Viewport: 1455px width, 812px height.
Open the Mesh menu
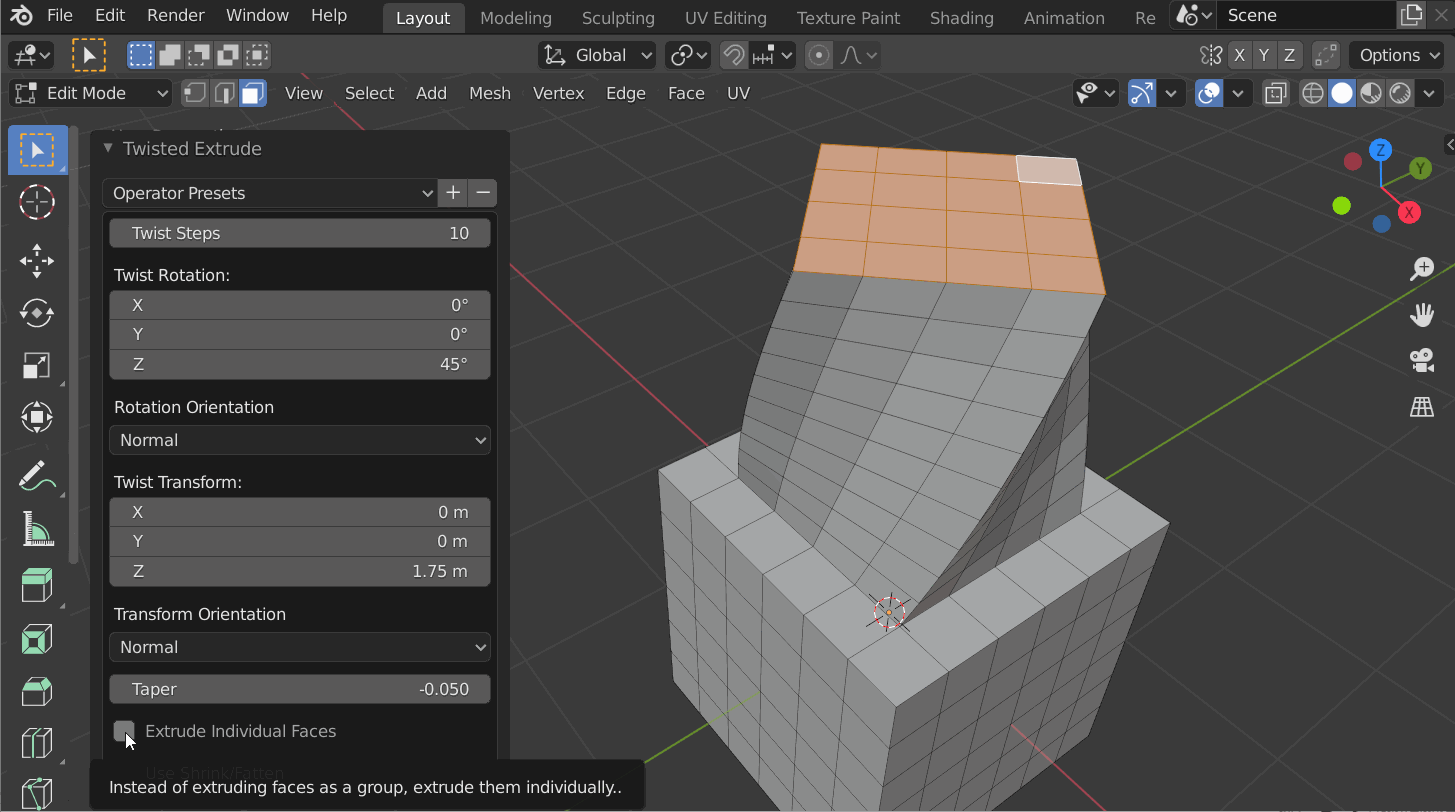pyautogui.click(x=490, y=93)
